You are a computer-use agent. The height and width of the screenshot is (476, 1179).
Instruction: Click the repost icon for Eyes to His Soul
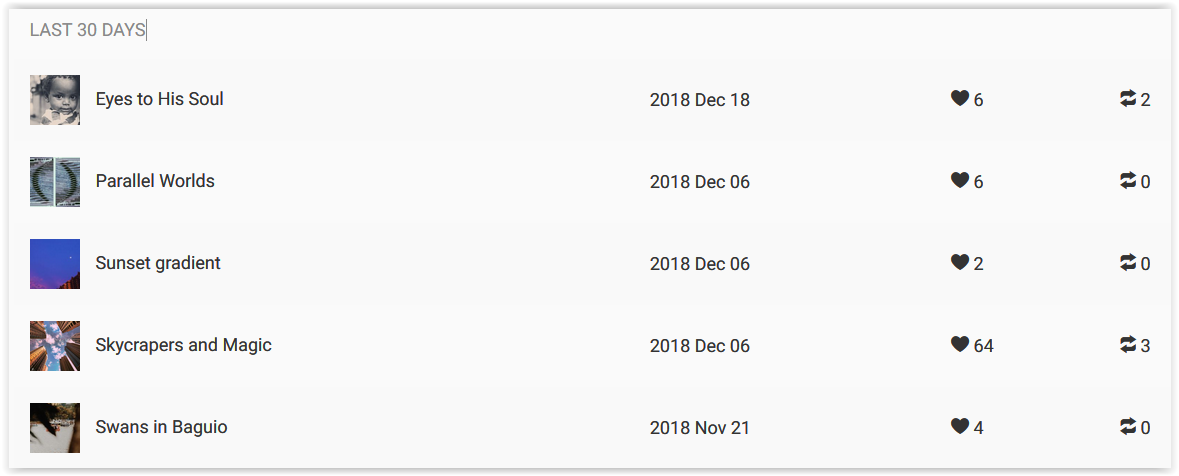[x=1128, y=99]
